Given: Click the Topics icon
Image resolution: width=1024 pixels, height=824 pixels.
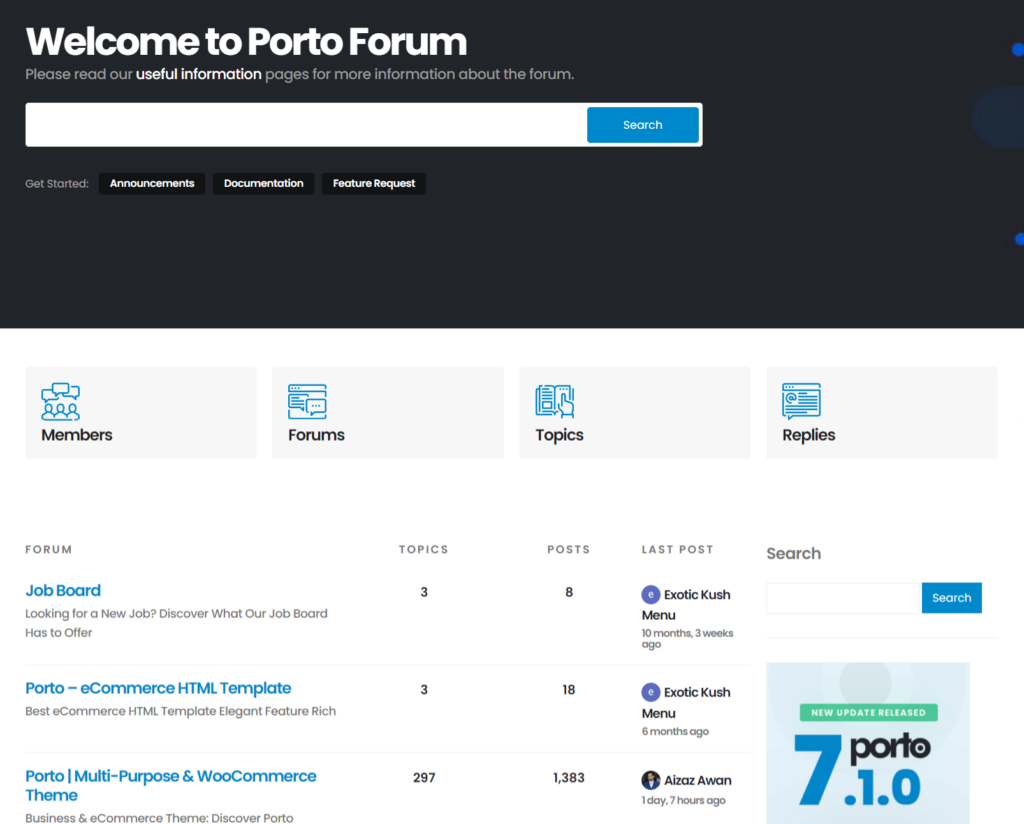Looking at the screenshot, I should click(x=554, y=401).
